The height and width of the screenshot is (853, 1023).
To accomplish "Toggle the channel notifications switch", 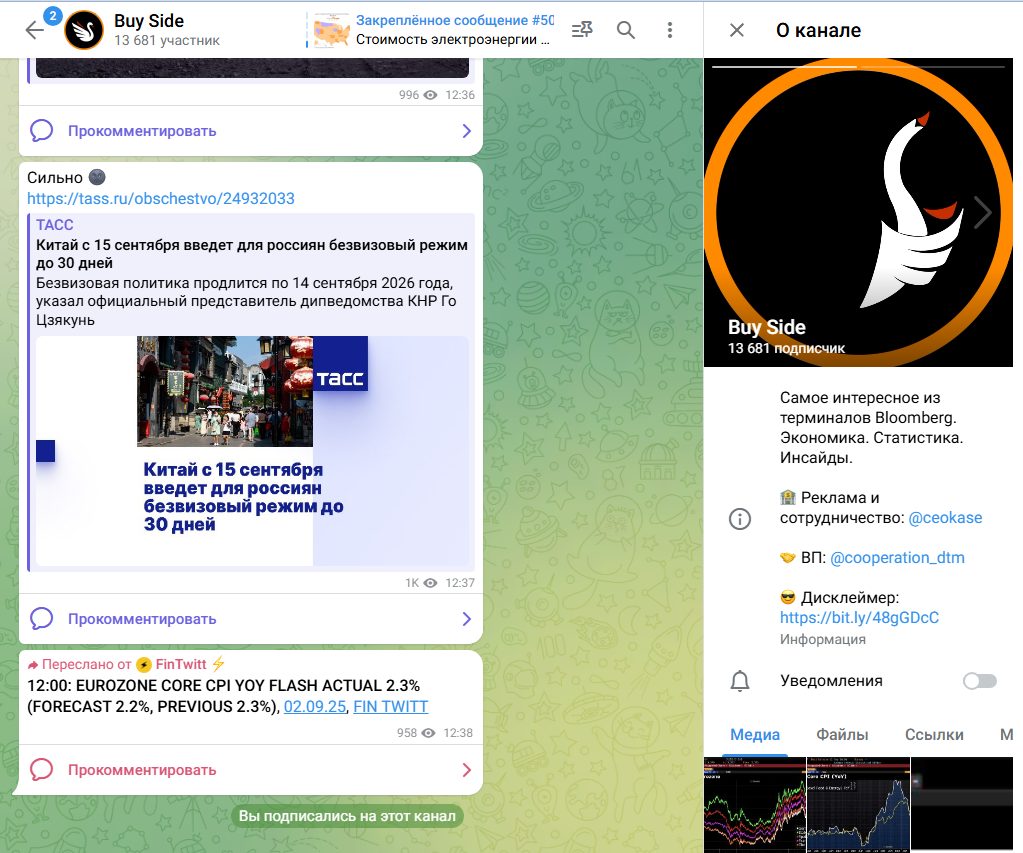I will pyautogui.click(x=980, y=681).
